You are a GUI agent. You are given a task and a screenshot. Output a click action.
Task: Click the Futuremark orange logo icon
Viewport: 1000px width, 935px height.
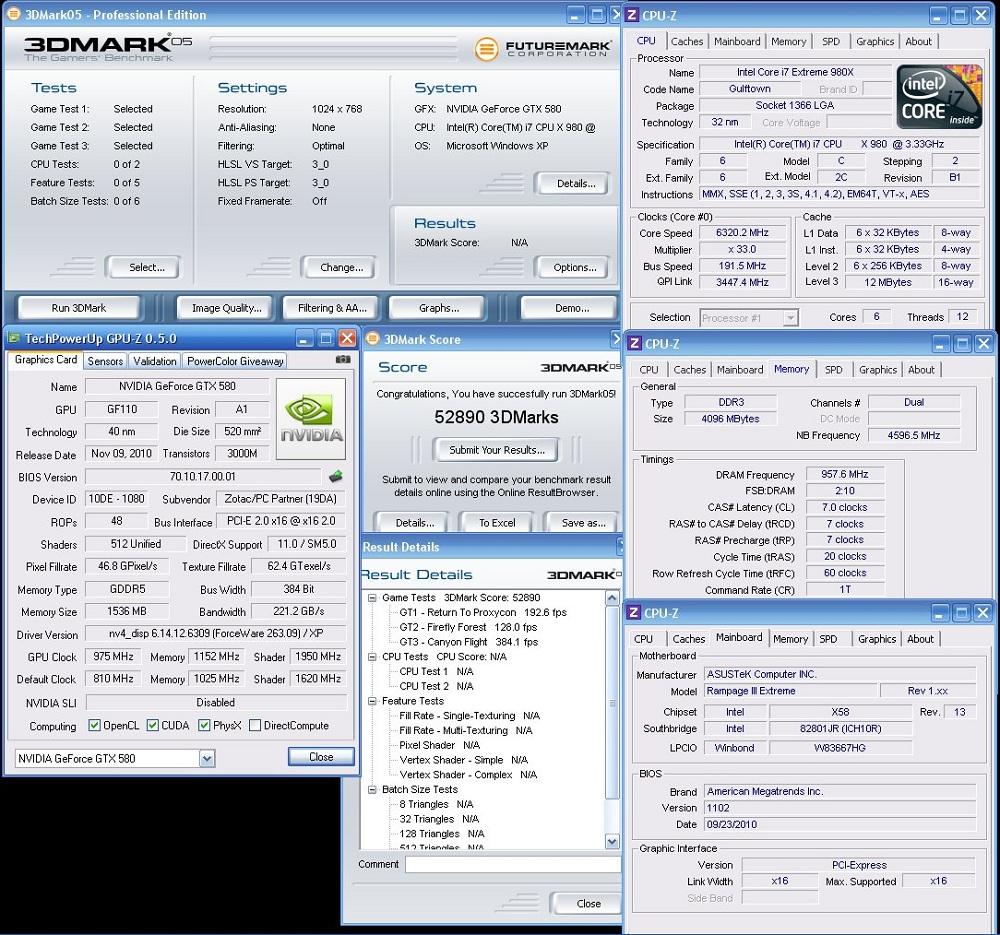click(x=486, y=49)
